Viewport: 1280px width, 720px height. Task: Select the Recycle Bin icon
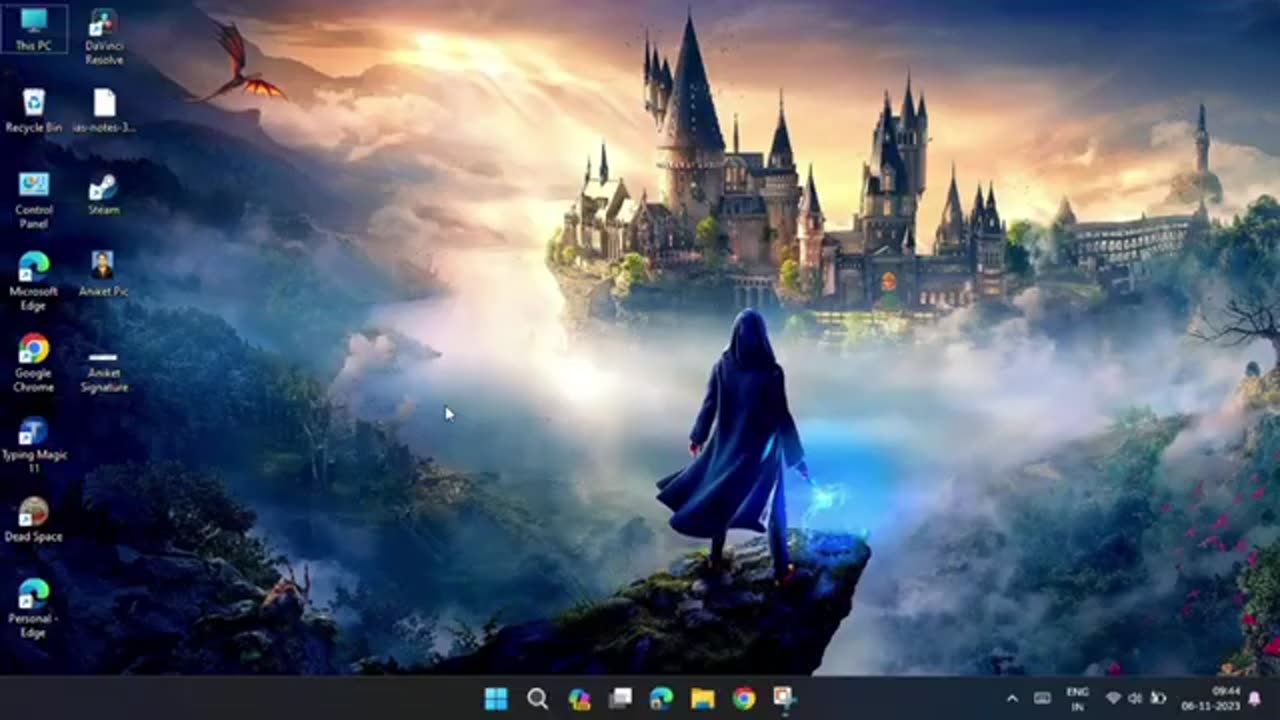click(34, 110)
